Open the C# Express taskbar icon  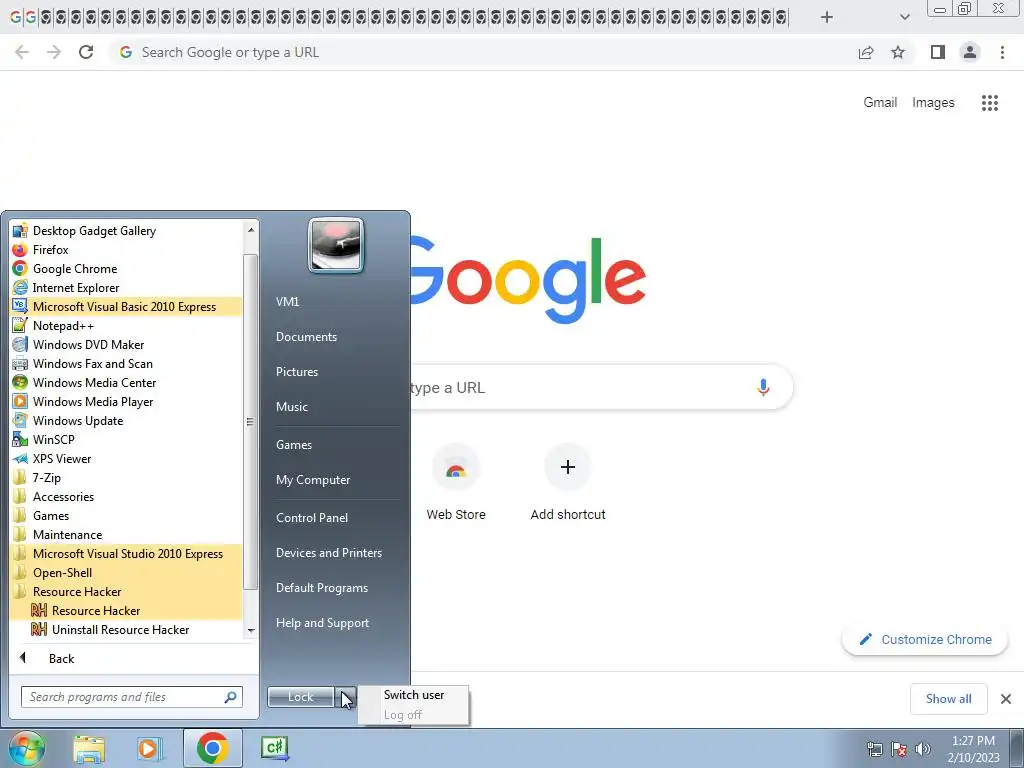(275, 748)
